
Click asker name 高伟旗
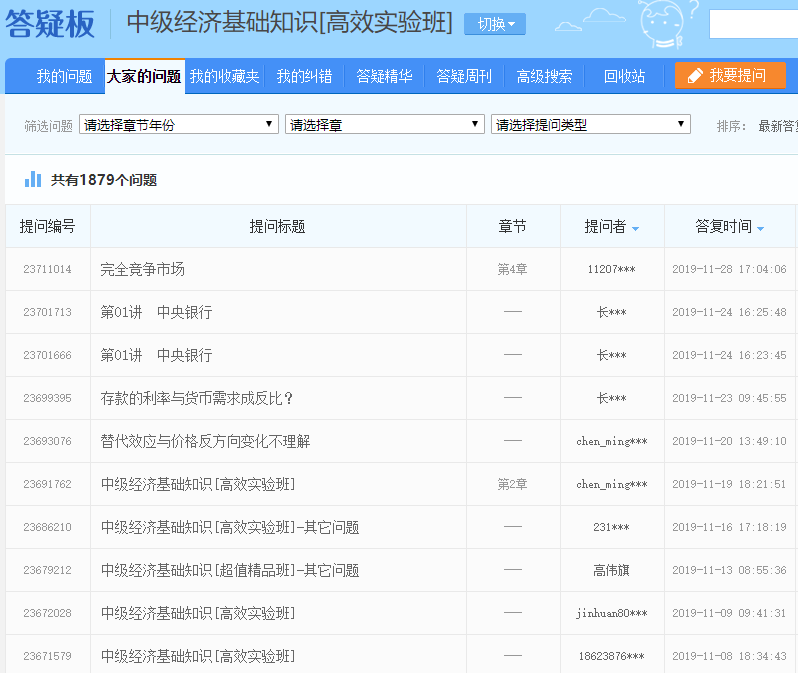[x=611, y=570]
